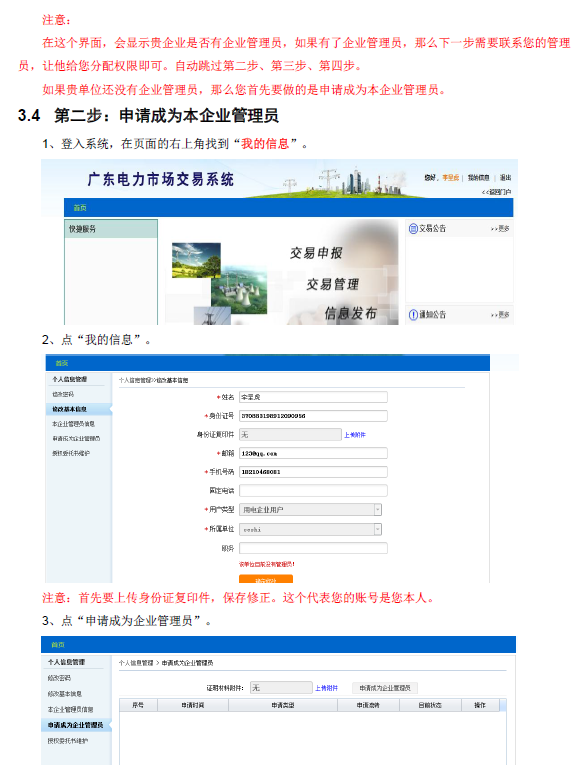Click the 固定电话 empty input field
This screenshot has height=765, width=585.
pyautogui.click(x=313, y=490)
